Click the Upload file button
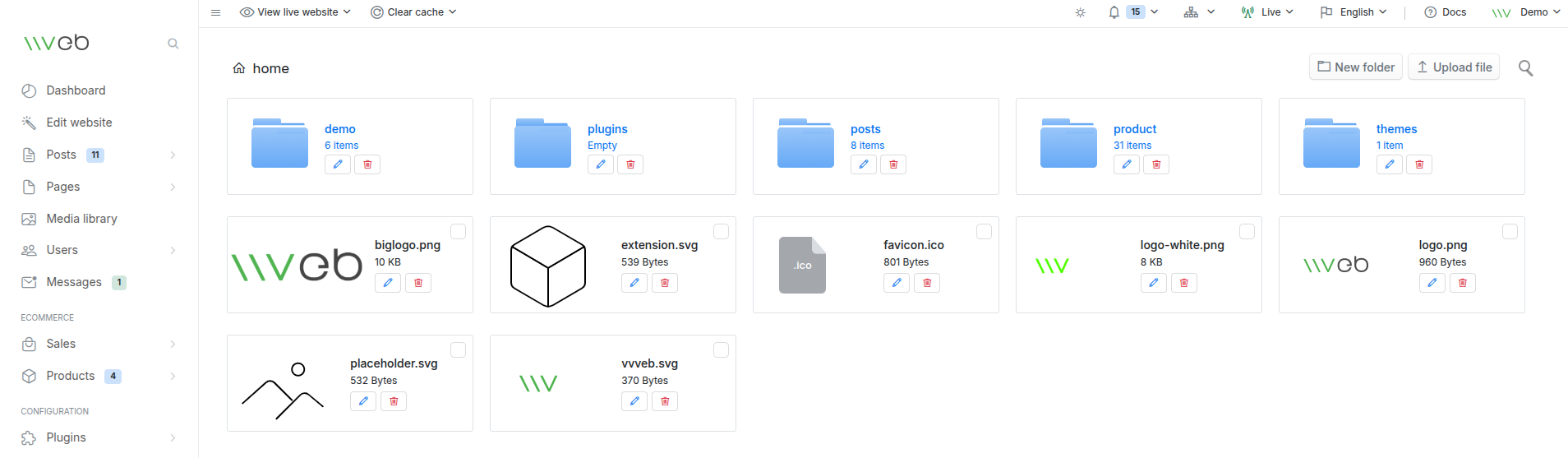Viewport: 1568px width, 458px height. pos(1454,67)
